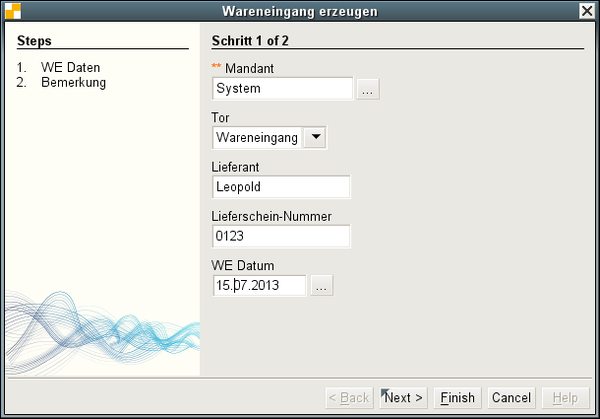Click the Lieferschein-Nummer field with 0123
The image size is (600, 419).
coord(281,236)
